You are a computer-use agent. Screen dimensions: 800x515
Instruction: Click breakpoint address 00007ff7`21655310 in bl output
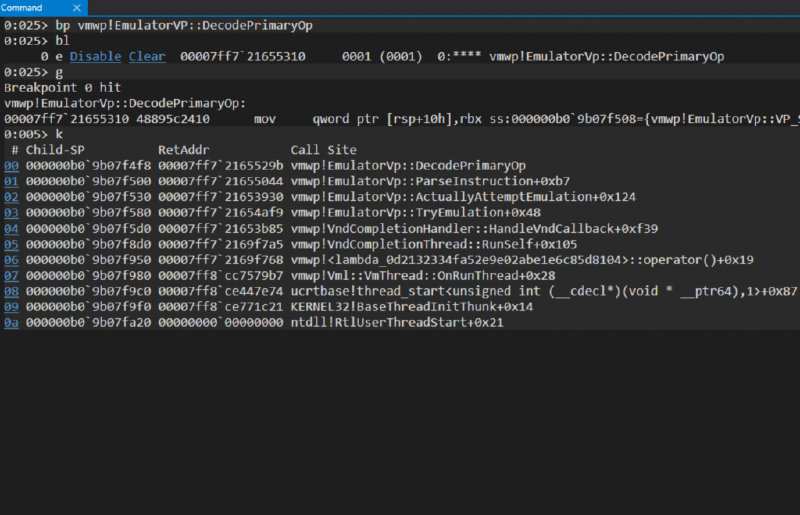tap(243, 56)
